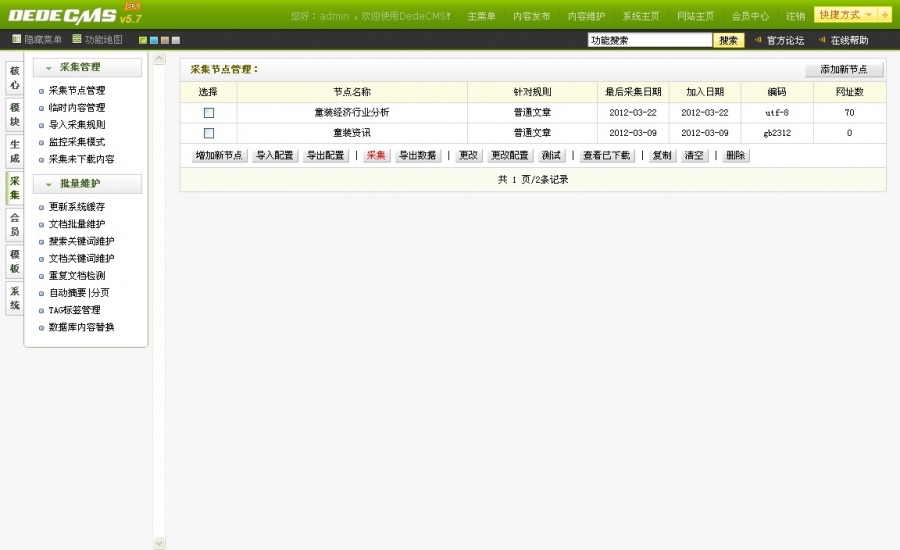Click the DedeCMS logo
The image size is (900, 550).
click(75, 14)
